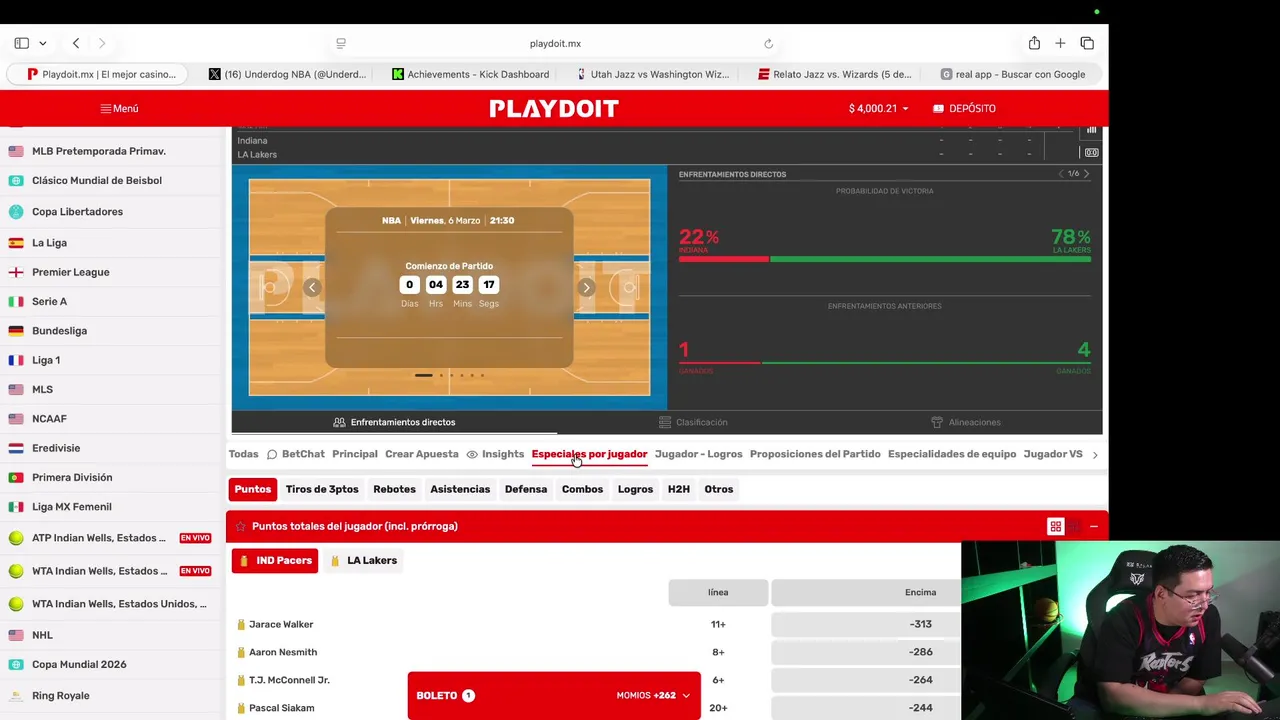The height and width of the screenshot is (720, 1280).
Task: Click the Netherlands flag icon for Eredivisie
Action: 16,448
